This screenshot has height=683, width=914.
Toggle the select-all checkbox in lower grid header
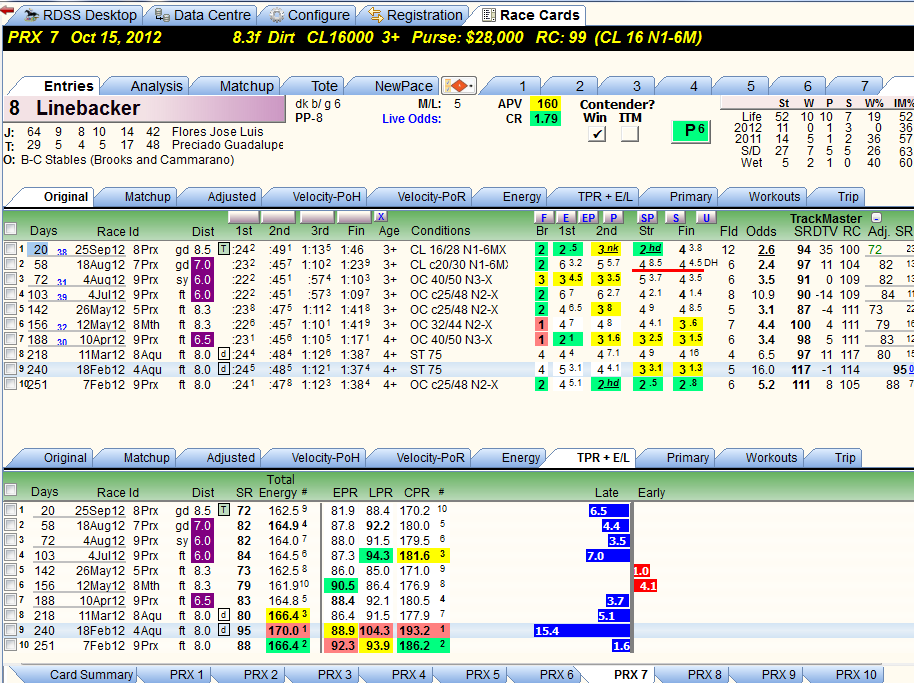point(10,490)
